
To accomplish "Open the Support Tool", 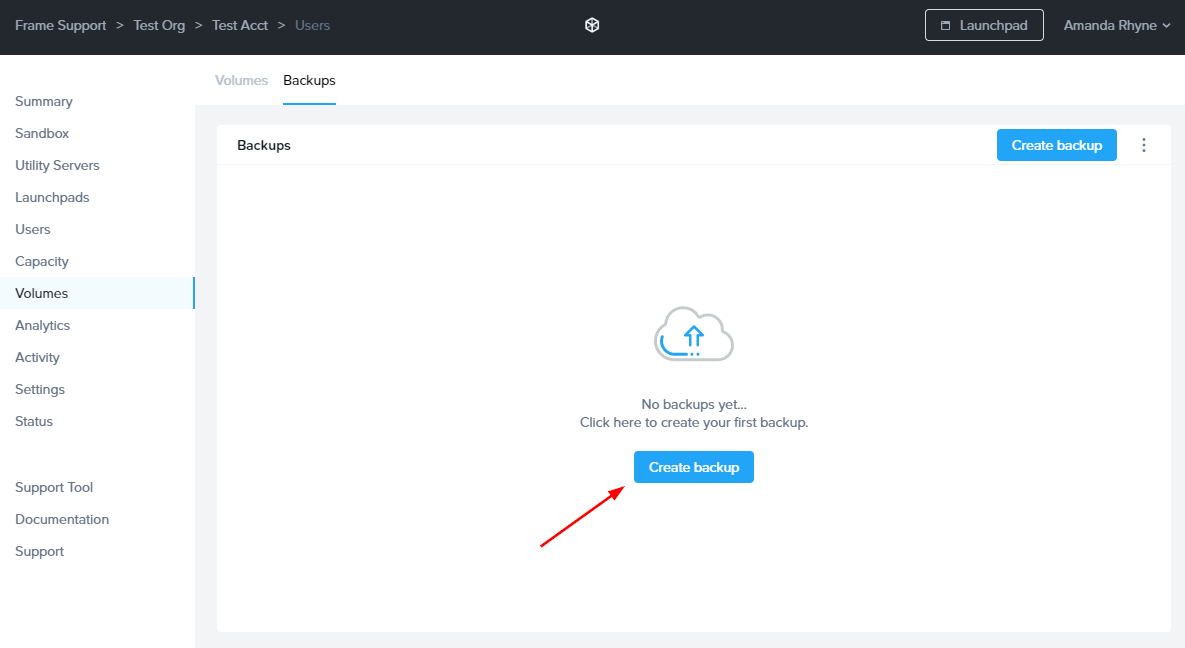I will click(x=53, y=487).
